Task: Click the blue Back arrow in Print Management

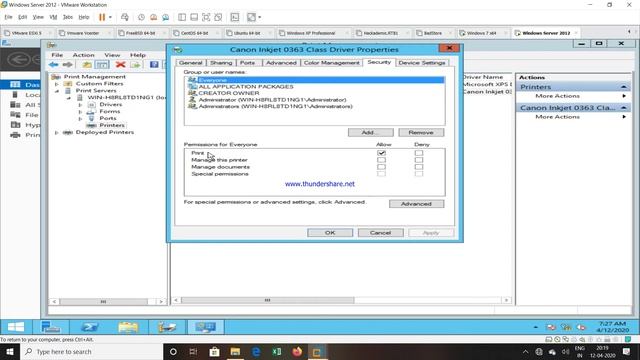Action: [53, 64]
